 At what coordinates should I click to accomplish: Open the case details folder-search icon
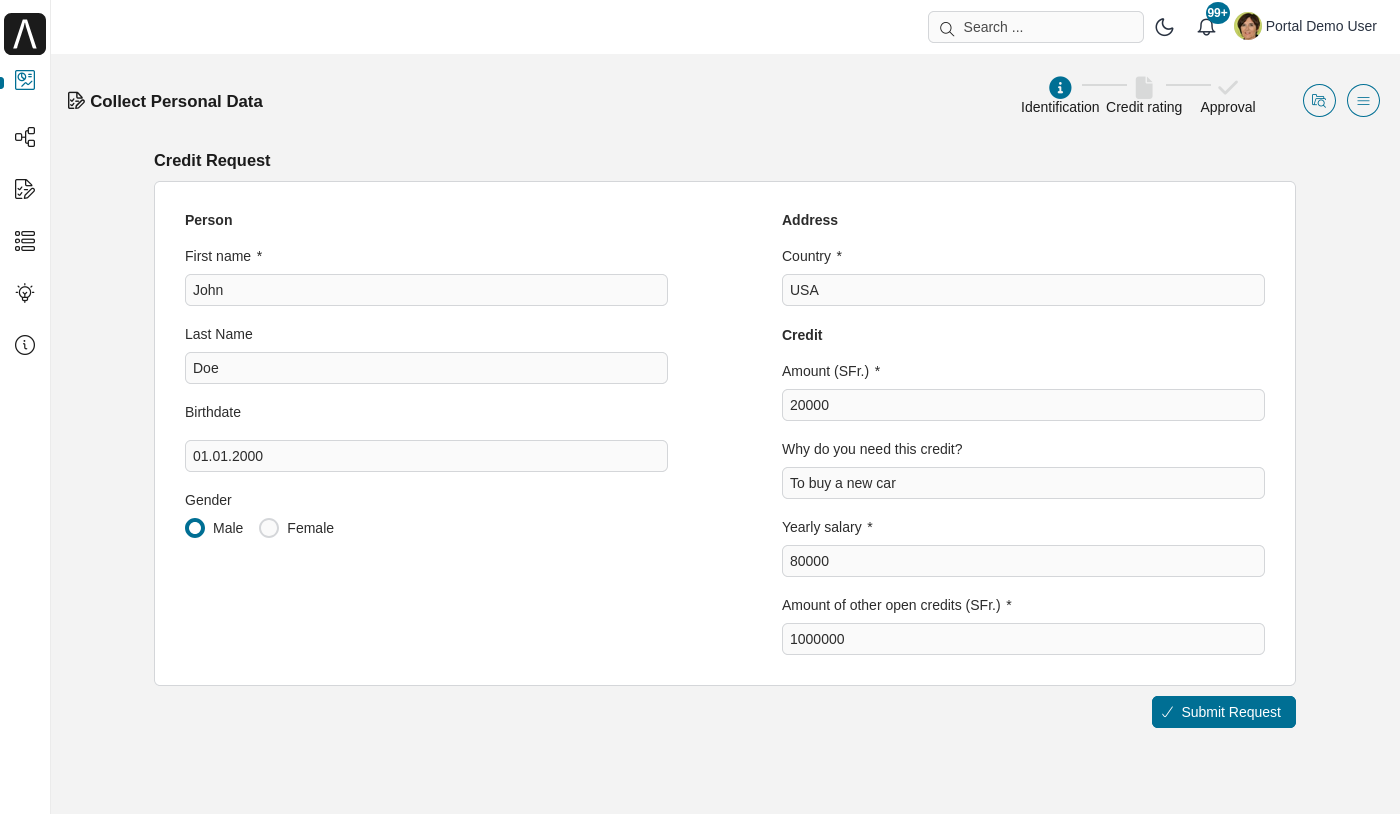1319,100
